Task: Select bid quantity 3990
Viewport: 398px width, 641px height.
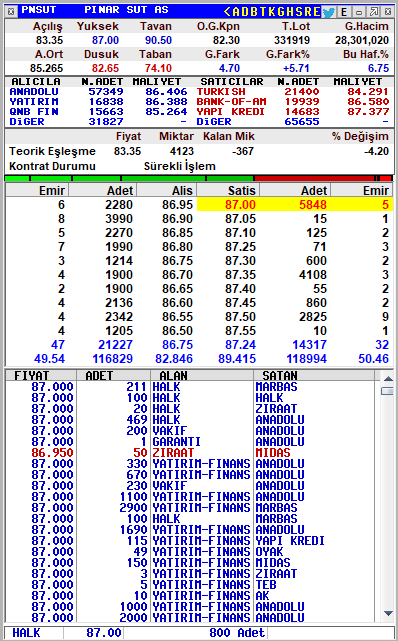Action: (x=119, y=219)
